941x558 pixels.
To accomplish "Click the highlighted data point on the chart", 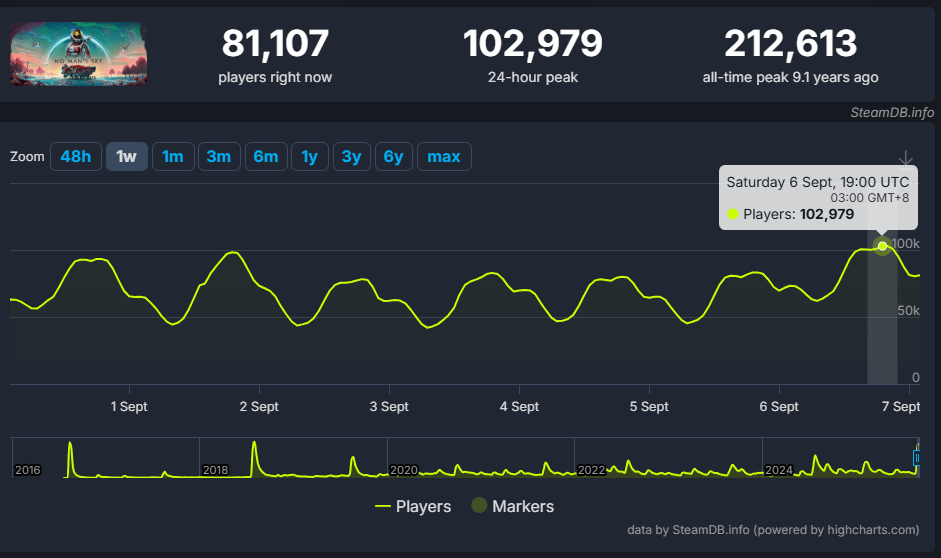I will click(x=882, y=246).
